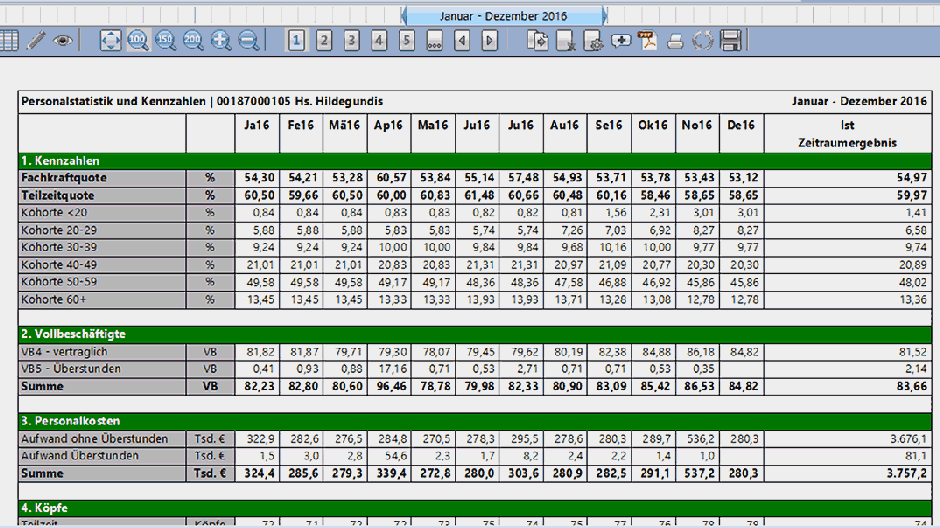This screenshot has height=528, width=940.
Task: Set zoom to 150 percent
Action: [x=165, y=41]
